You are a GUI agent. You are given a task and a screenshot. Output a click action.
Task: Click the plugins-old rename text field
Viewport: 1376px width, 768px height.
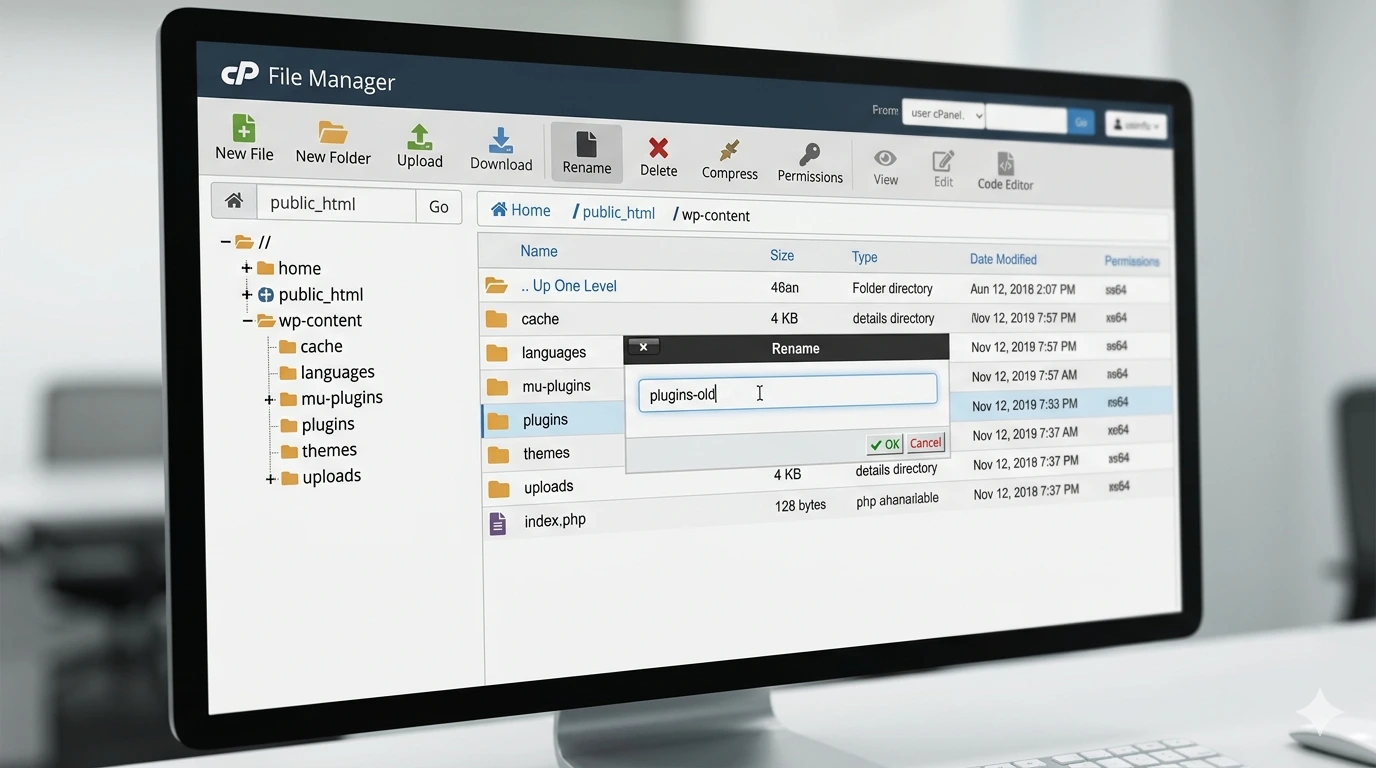tap(787, 392)
